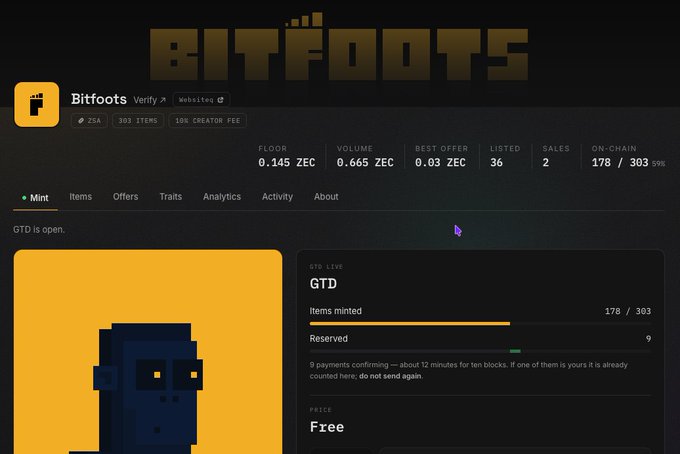Click the sales count 2

pos(546,163)
